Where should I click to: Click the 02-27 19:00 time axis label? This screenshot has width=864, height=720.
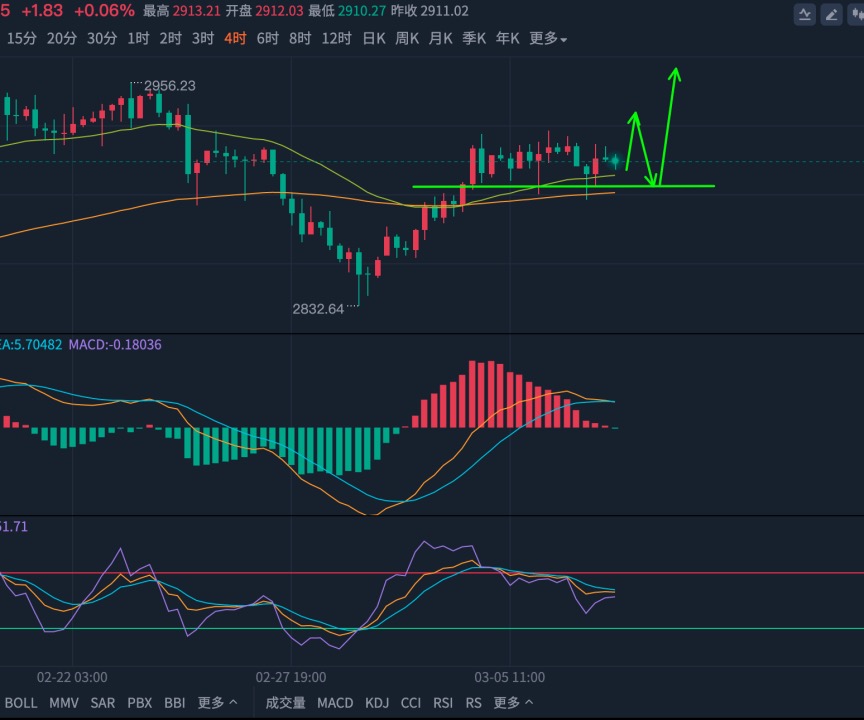coord(291,677)
